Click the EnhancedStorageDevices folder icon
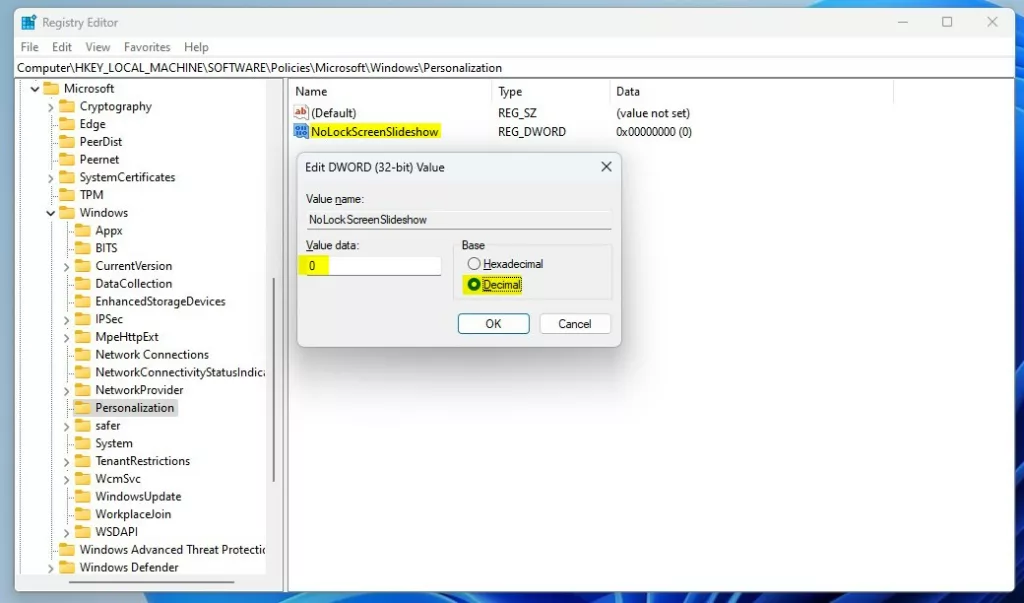 pos(82,301)
